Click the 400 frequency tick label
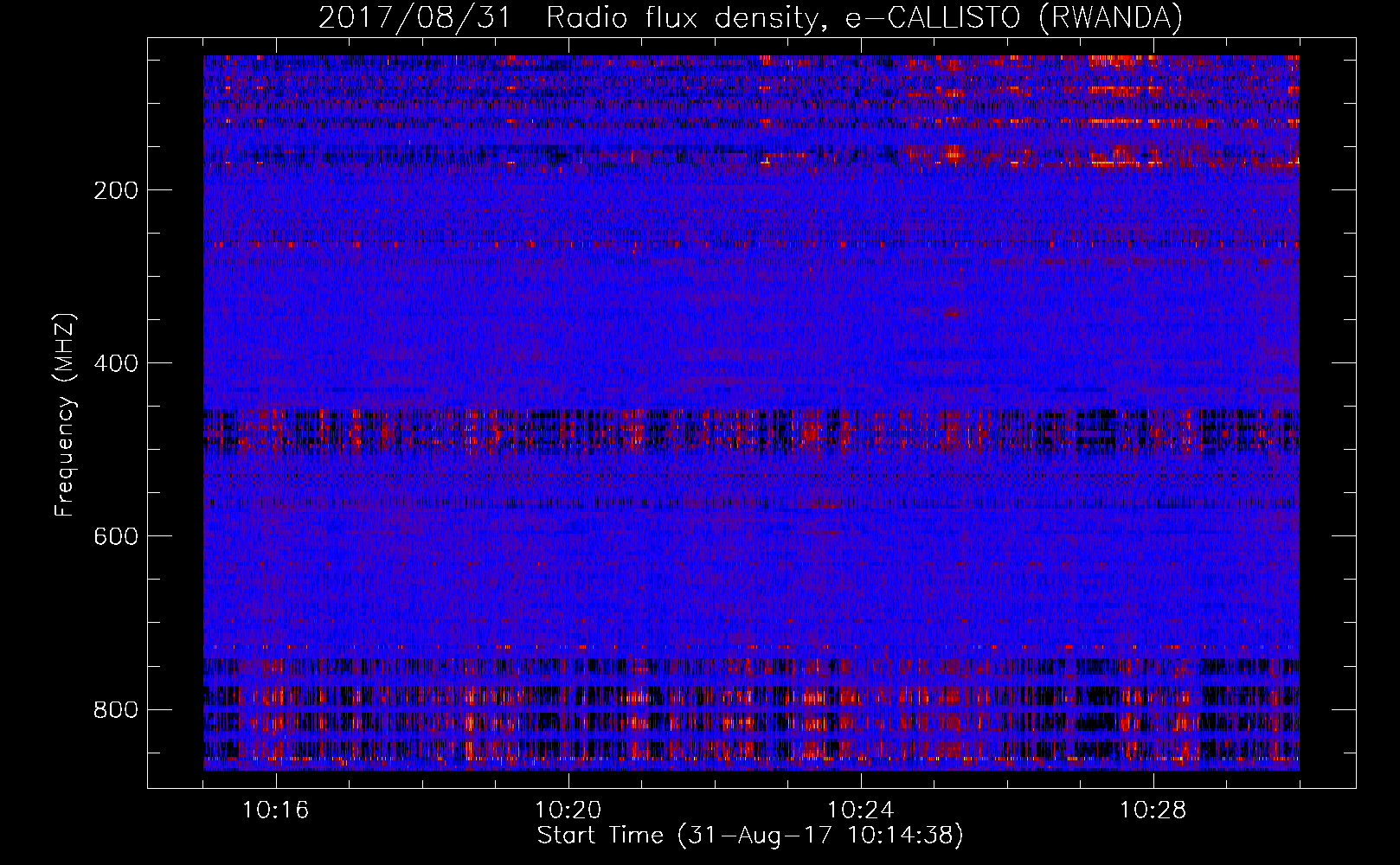The height and width of the screenshot is (865, 1400). 115,363
